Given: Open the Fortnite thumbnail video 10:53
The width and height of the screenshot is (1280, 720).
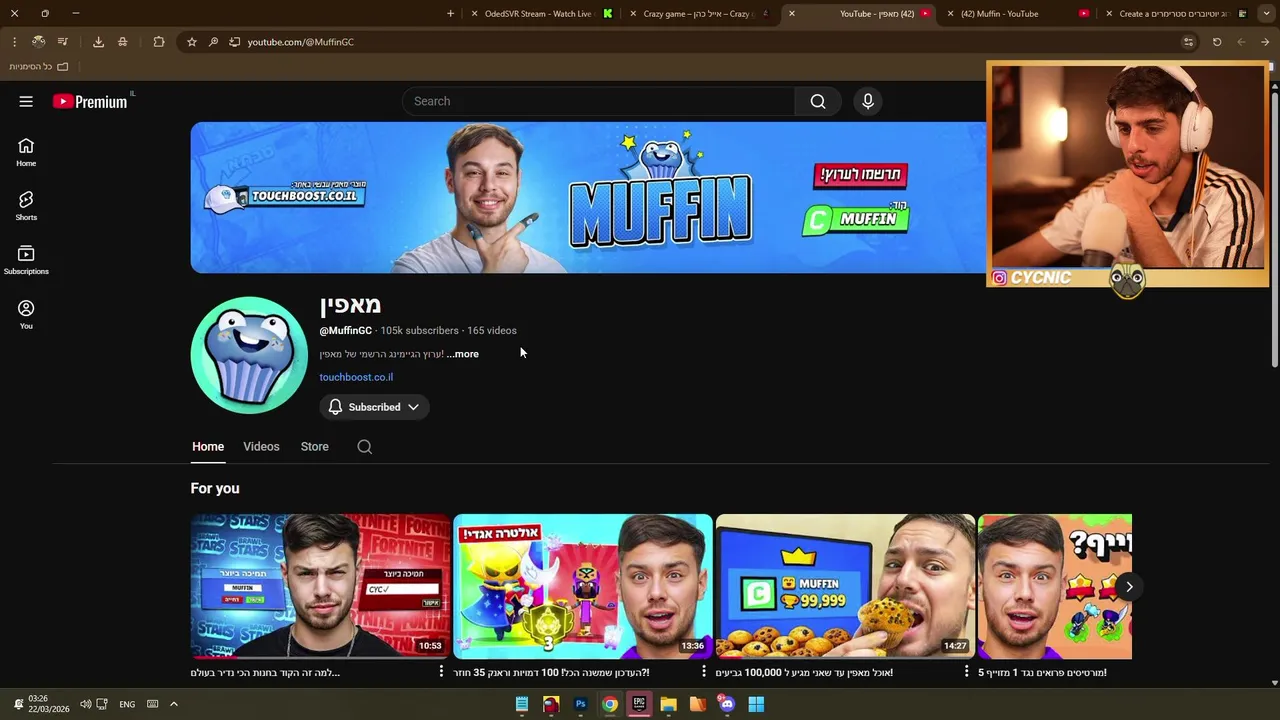Looking at the screenshot, I should coord(320,587).
